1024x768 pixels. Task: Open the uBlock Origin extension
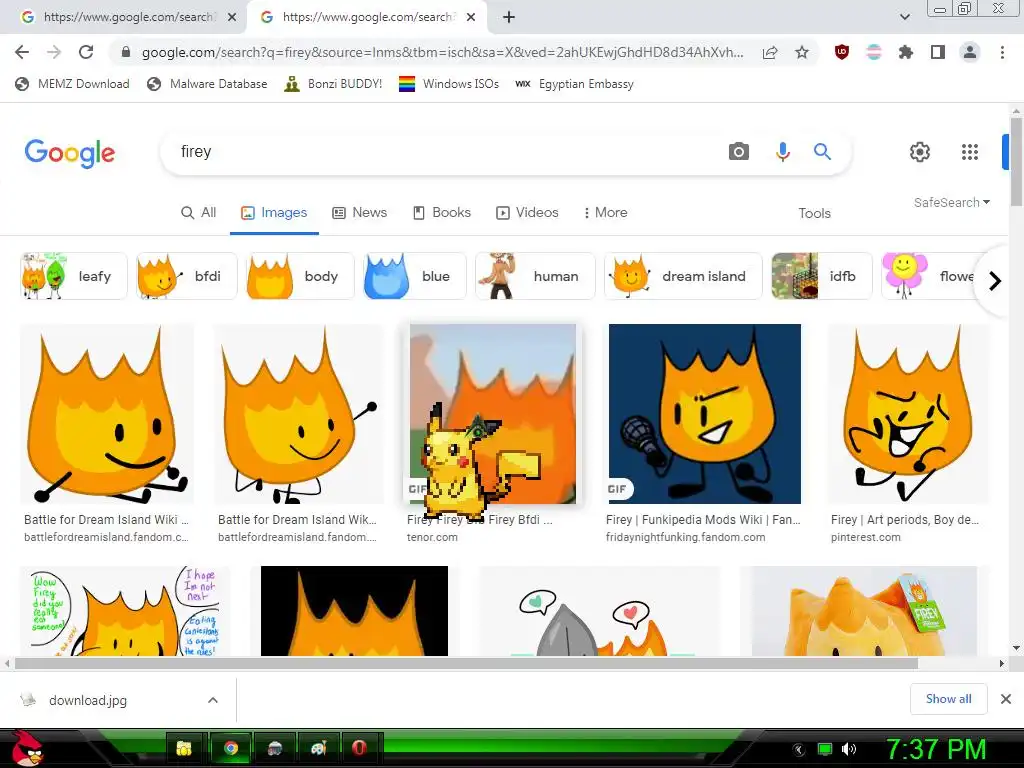pyautogui.click(x=842, y=52)
